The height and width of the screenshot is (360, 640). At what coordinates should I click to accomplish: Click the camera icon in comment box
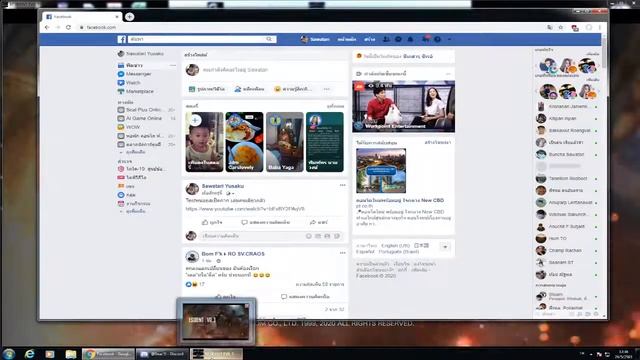point(318,236)
